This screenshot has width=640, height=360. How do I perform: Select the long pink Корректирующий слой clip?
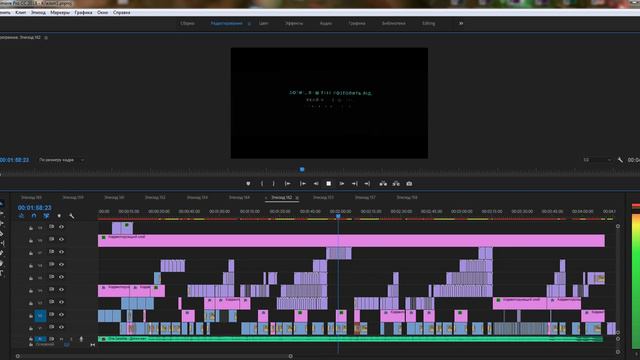[351, 240]
